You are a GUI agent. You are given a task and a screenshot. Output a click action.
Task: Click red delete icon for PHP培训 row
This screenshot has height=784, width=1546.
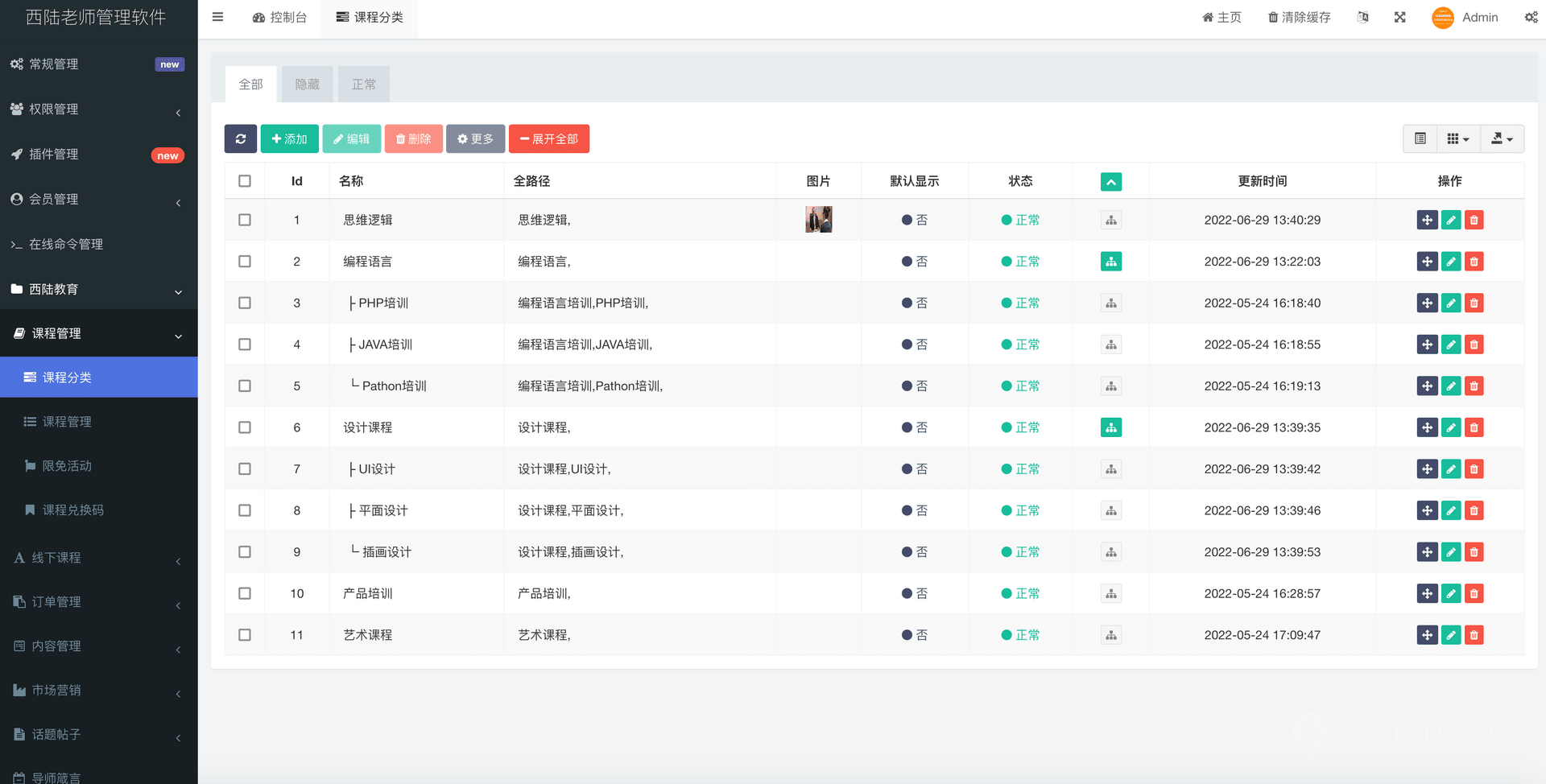[1474, 303]
